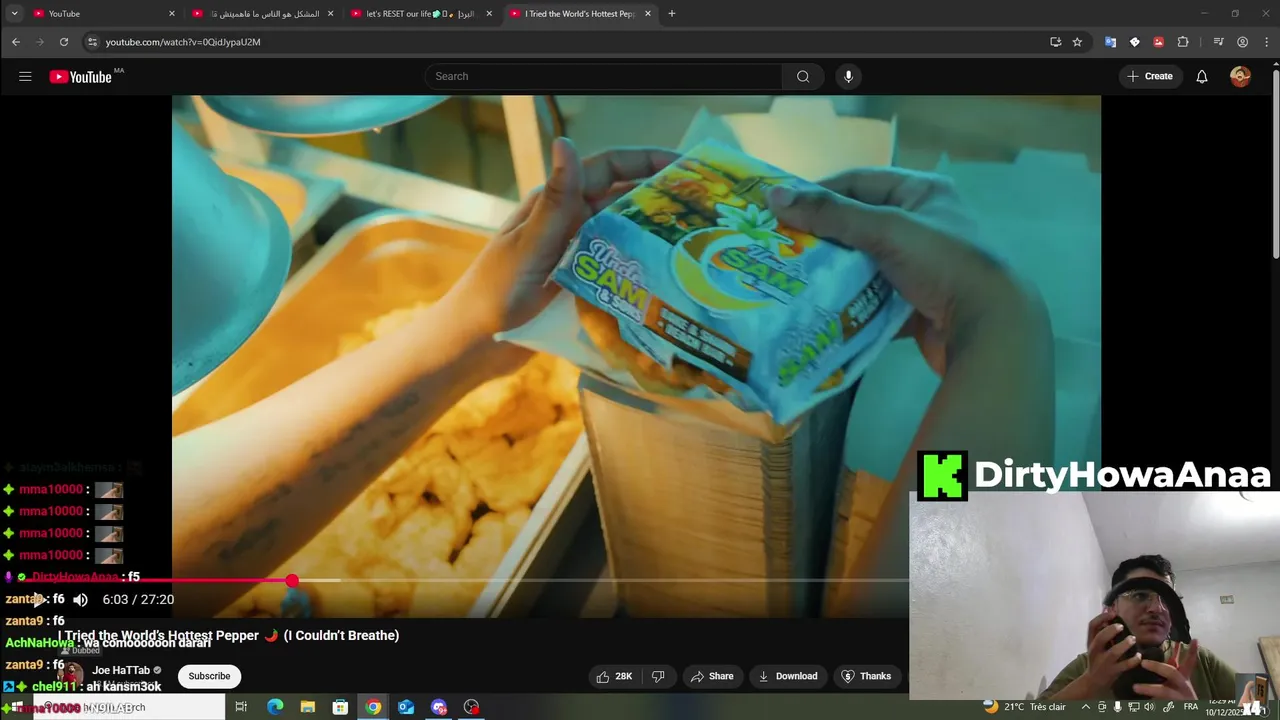Image resolution: width=1280 pixels, height=720 pixels.
Task: Go to YouTube home via logo
Action: pos(81,77)
